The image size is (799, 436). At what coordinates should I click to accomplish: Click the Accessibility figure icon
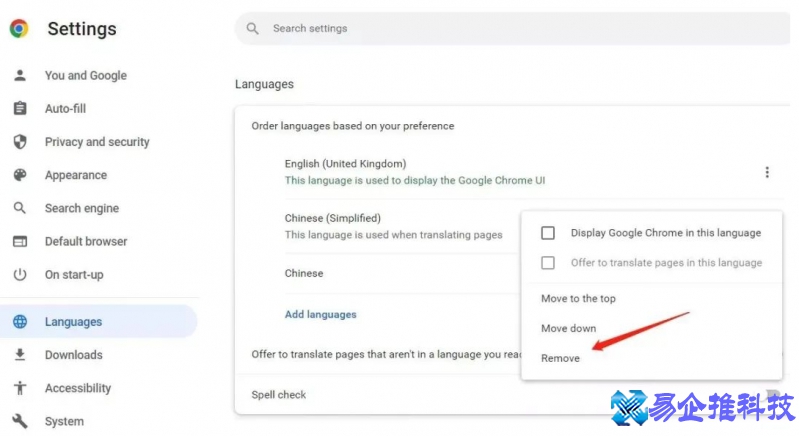[20, 388]
